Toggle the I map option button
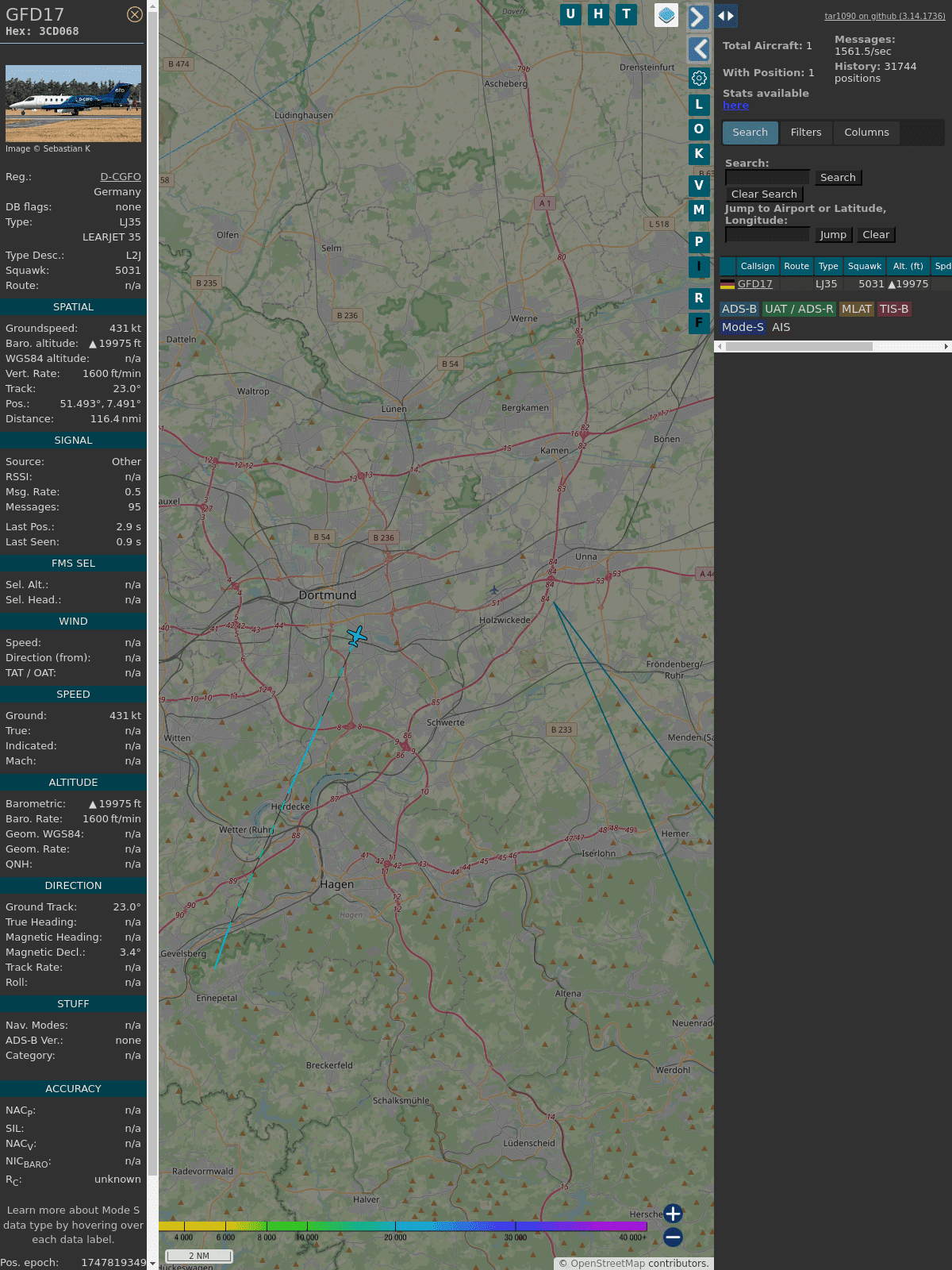Screen dimensions: 952x1270 coord(699,266)
